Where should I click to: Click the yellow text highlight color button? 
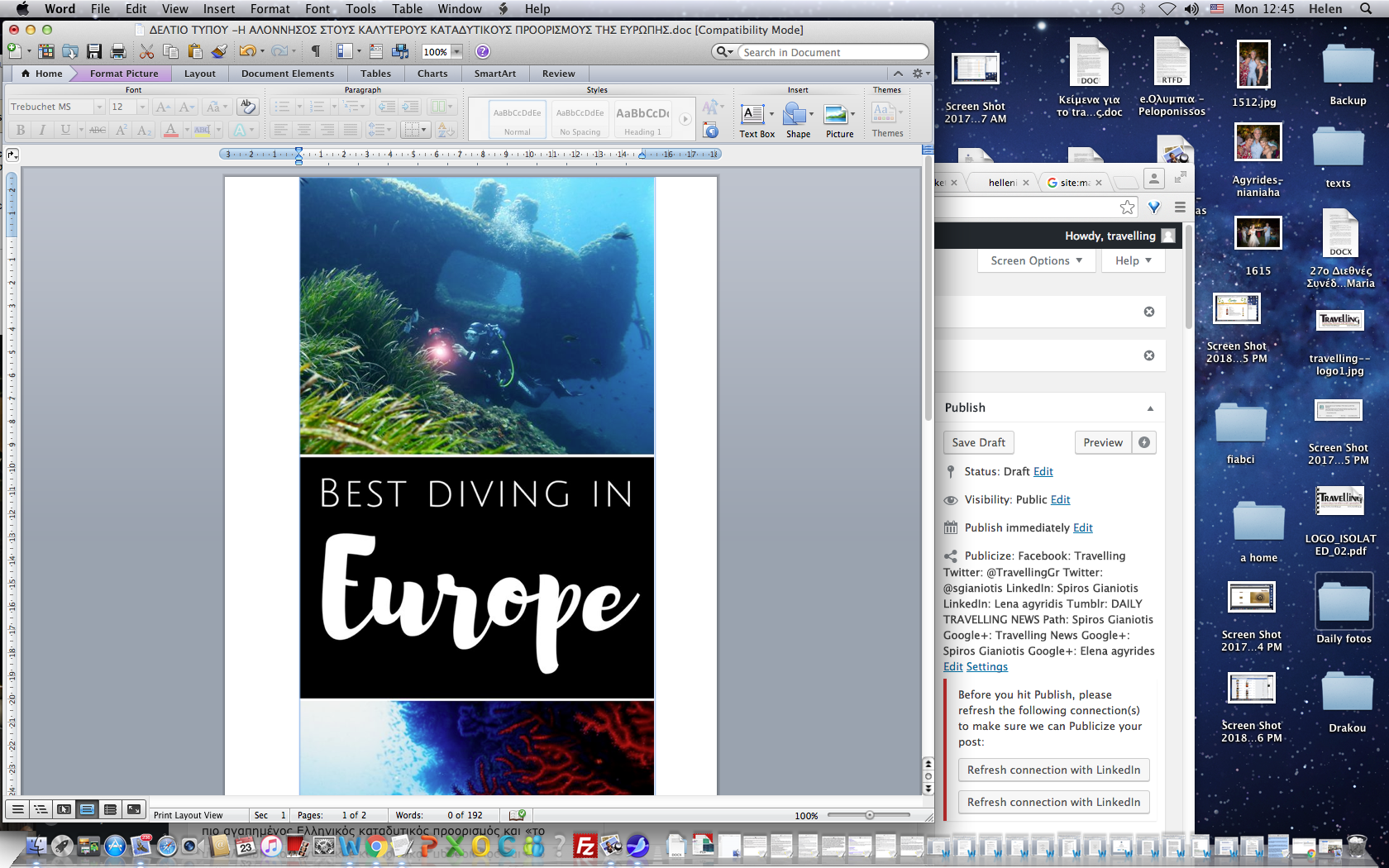coord(202,130)
